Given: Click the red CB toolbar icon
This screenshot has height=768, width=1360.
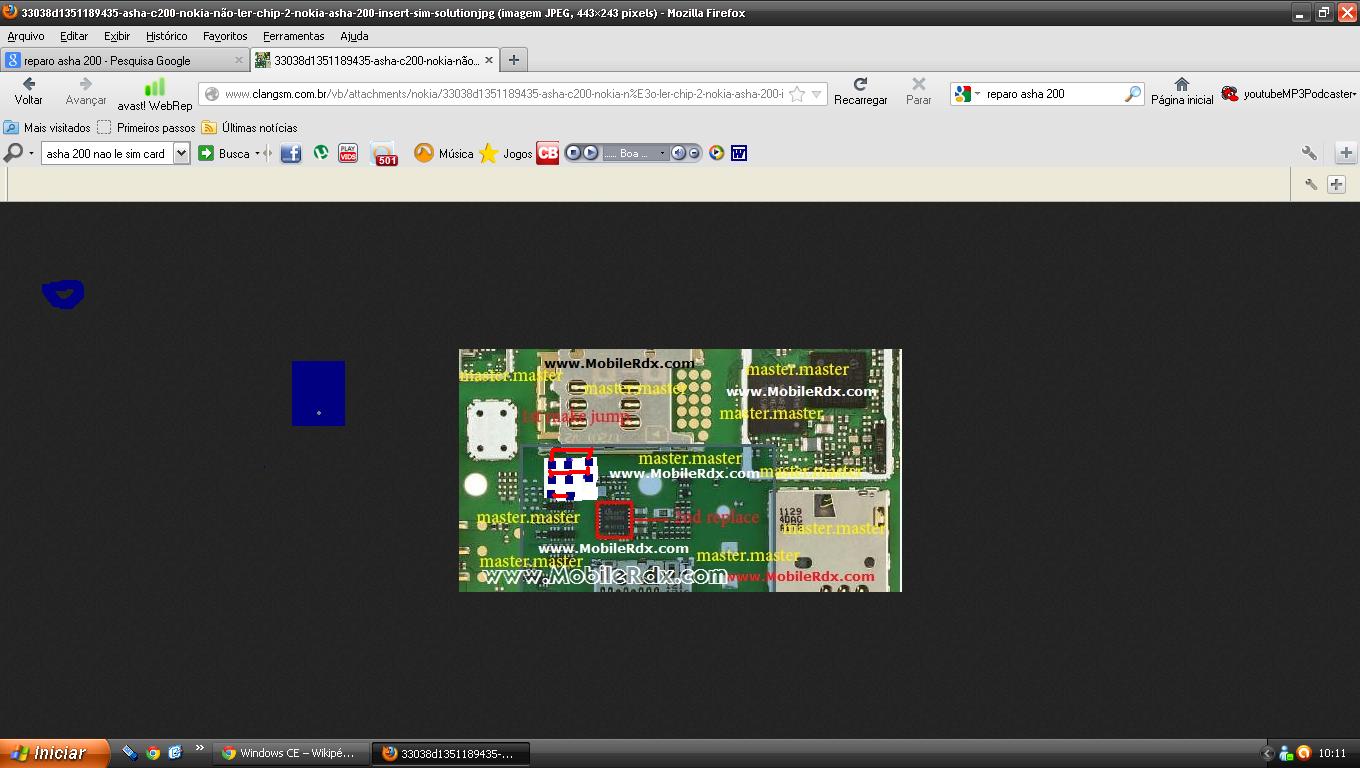Looking at the screenshot, I should pyautogui.click(x=548, y=153).
